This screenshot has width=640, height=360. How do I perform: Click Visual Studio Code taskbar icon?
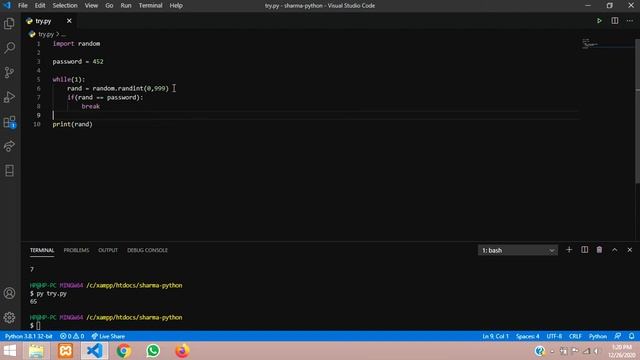point(94,351)
